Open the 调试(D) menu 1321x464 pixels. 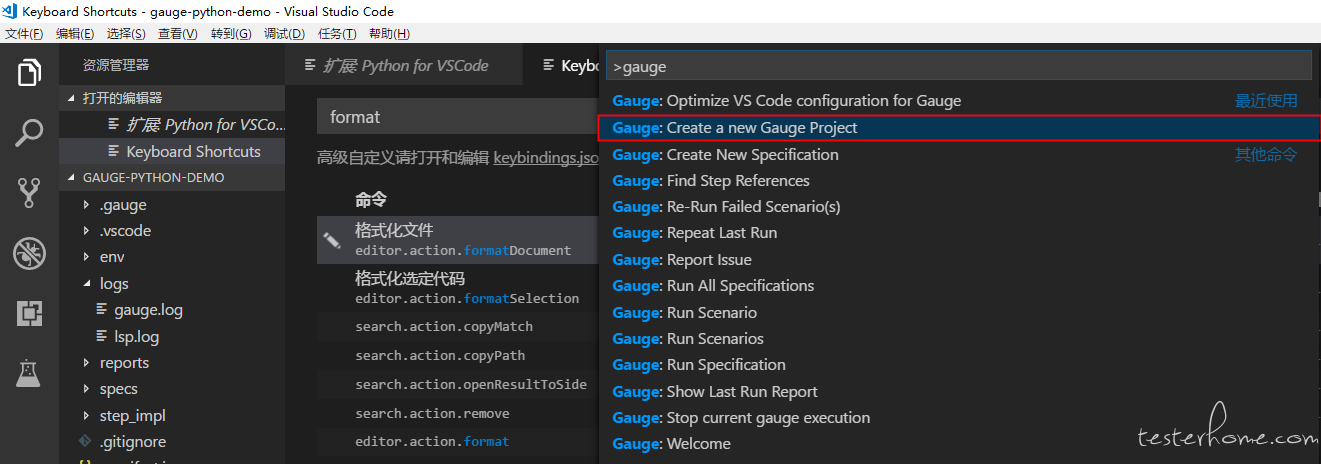click(x=285, y=33)
